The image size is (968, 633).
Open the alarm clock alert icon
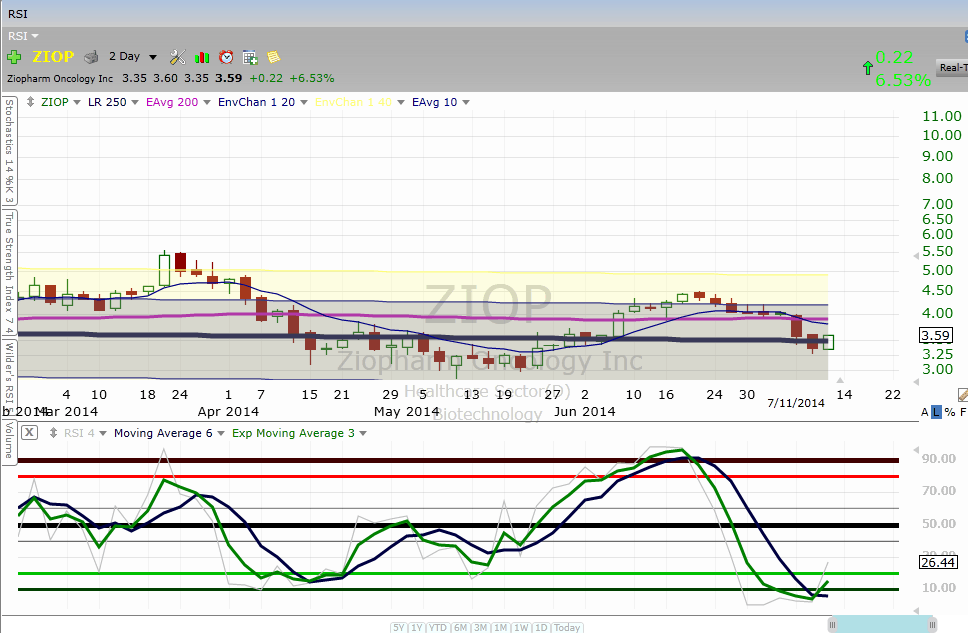tap(226, 57)
